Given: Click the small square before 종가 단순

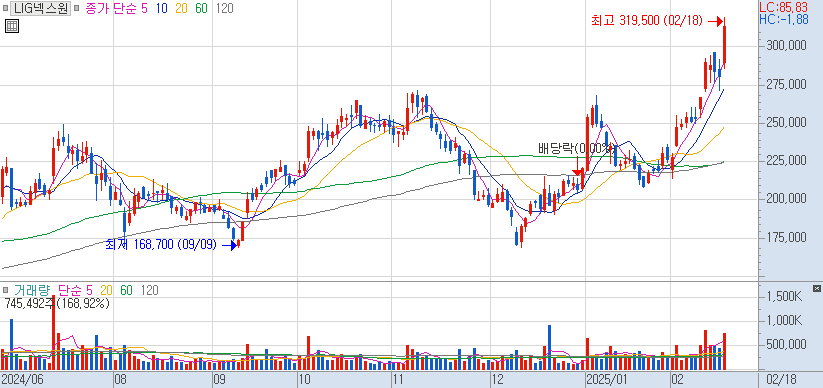Looking at the screenshot, I should (x=77, y=8).
